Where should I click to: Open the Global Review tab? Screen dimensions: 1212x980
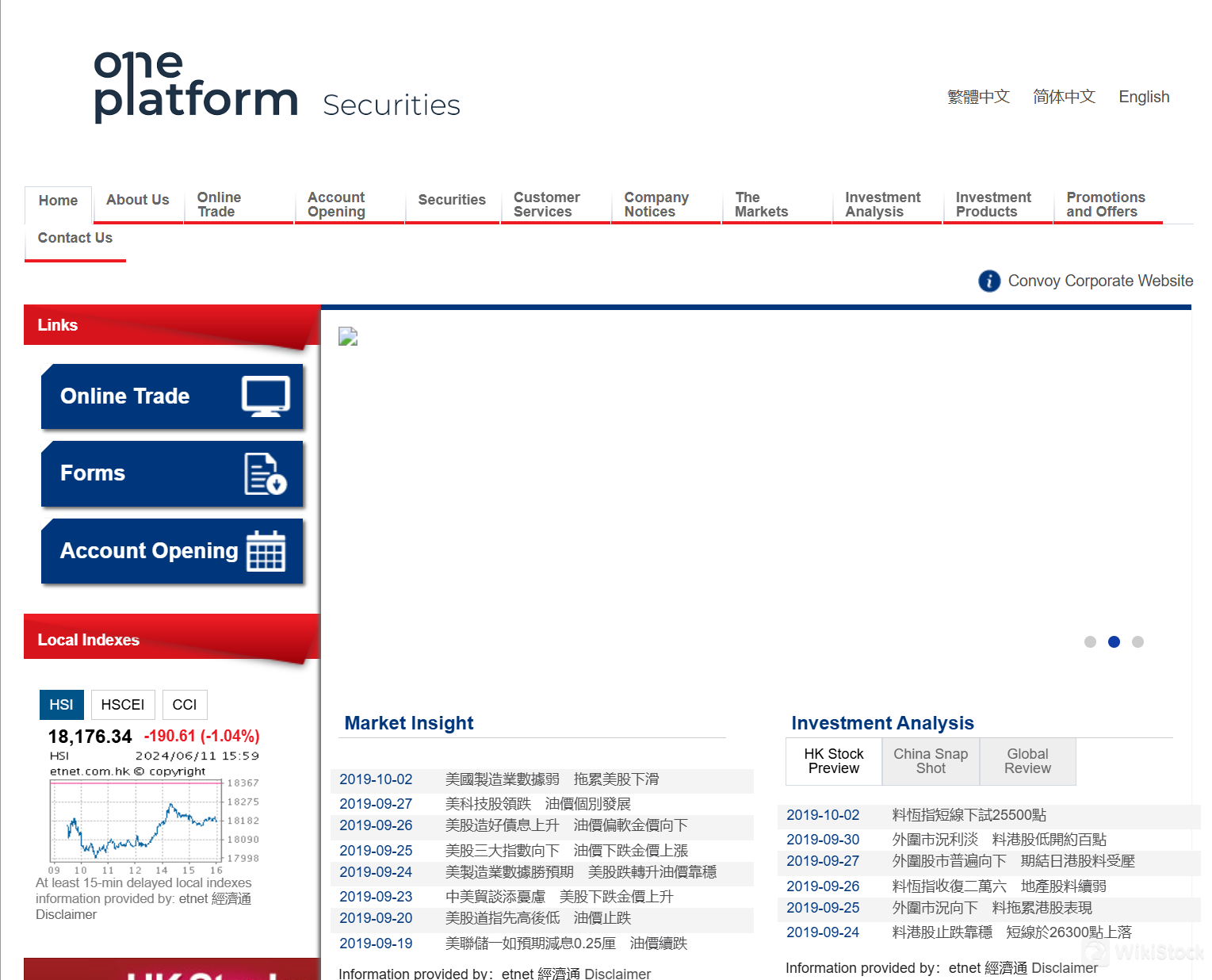[x=1027, y=761]
